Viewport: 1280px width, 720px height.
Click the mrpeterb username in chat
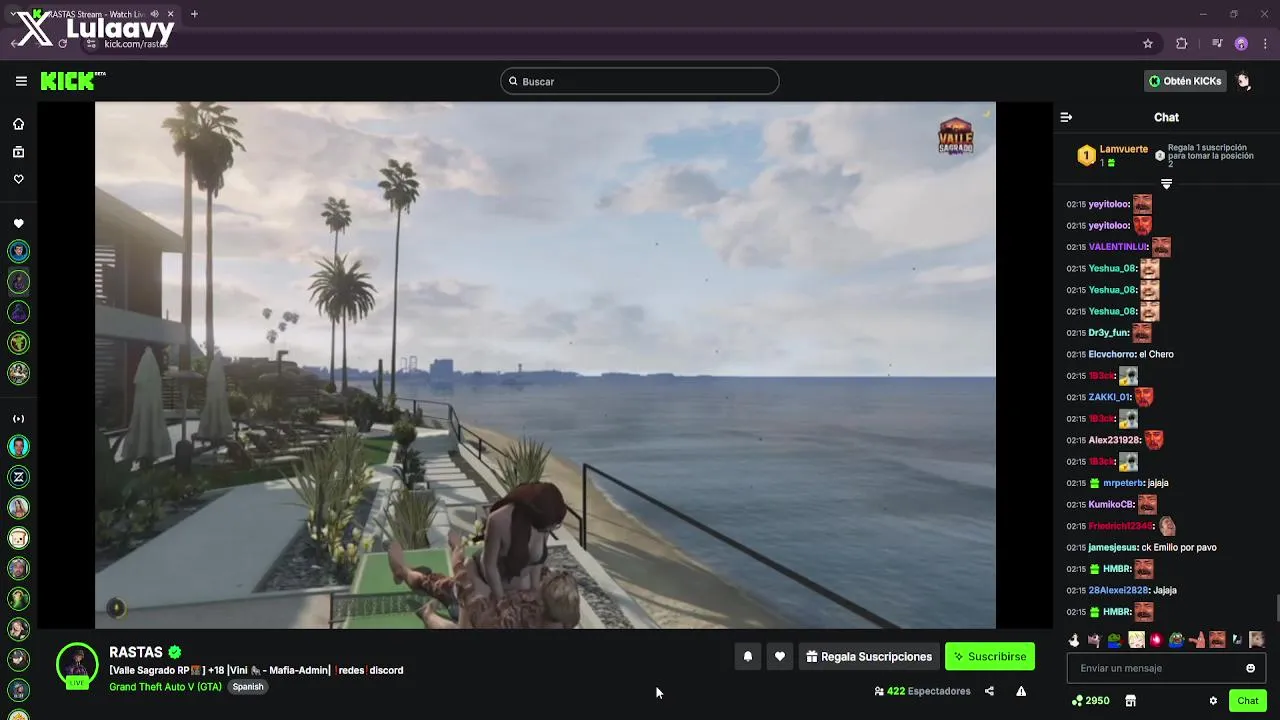pos(1123,483)
